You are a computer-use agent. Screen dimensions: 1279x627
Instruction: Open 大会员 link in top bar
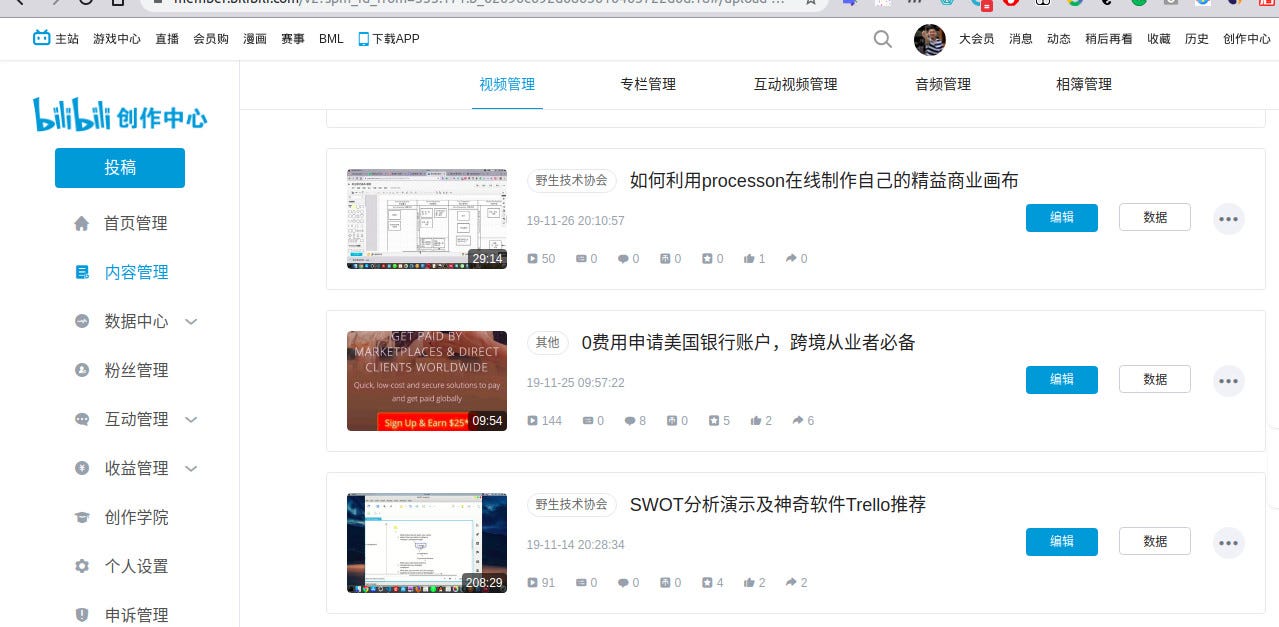pos(976,39)
